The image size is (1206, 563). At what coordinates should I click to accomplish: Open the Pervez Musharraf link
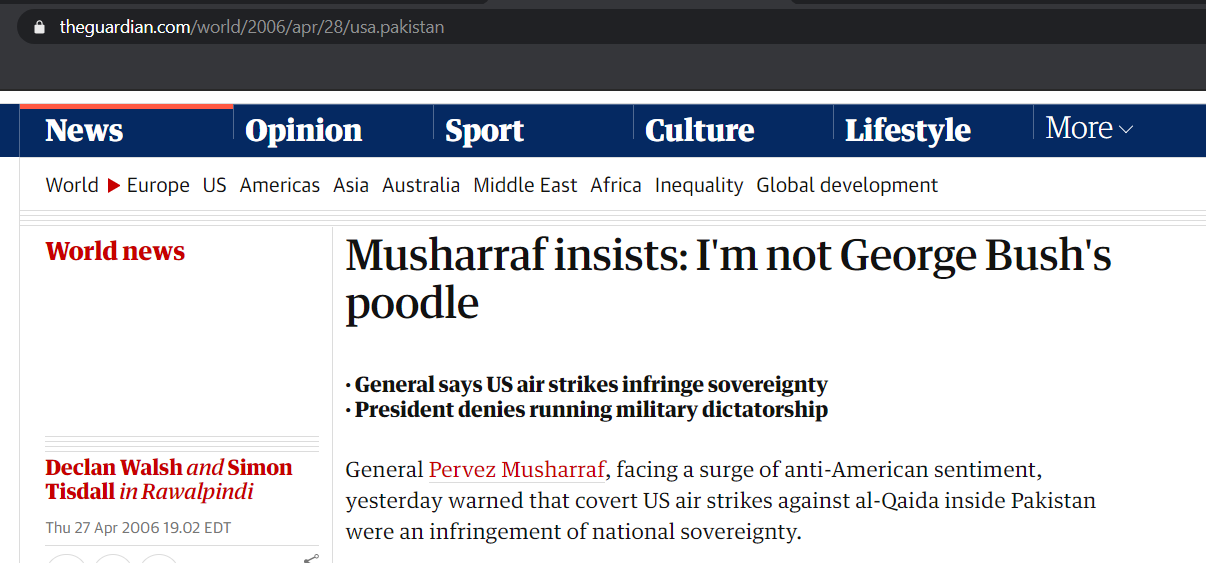tap(517, 470)
